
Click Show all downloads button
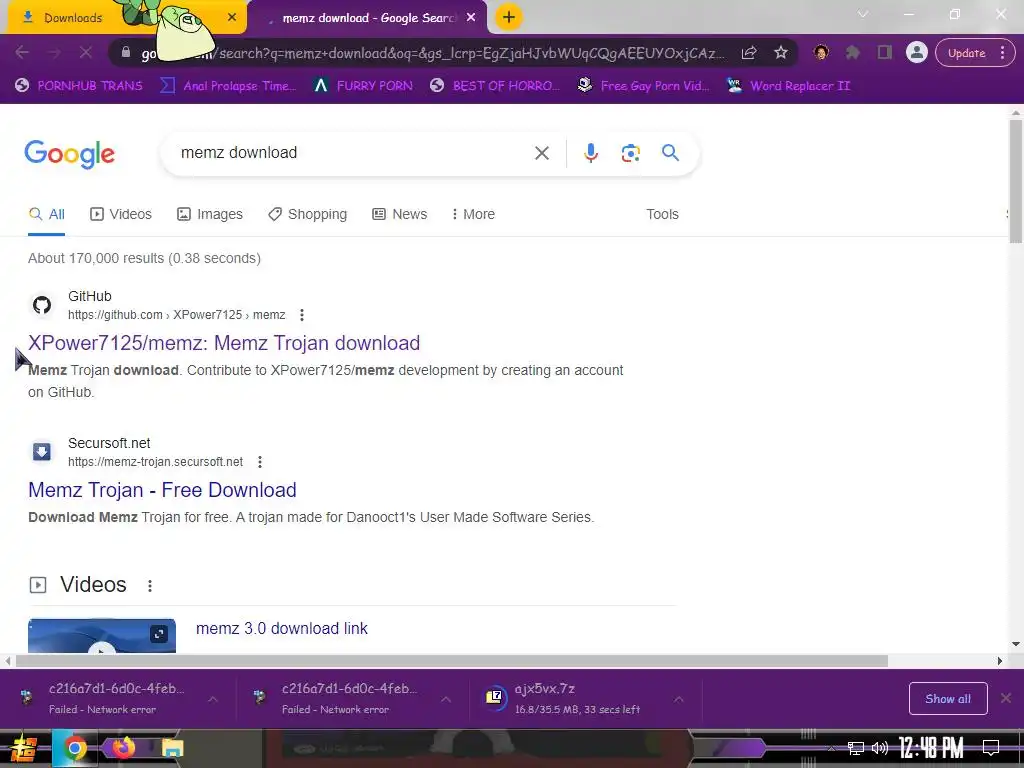click(x=948, y=699)
